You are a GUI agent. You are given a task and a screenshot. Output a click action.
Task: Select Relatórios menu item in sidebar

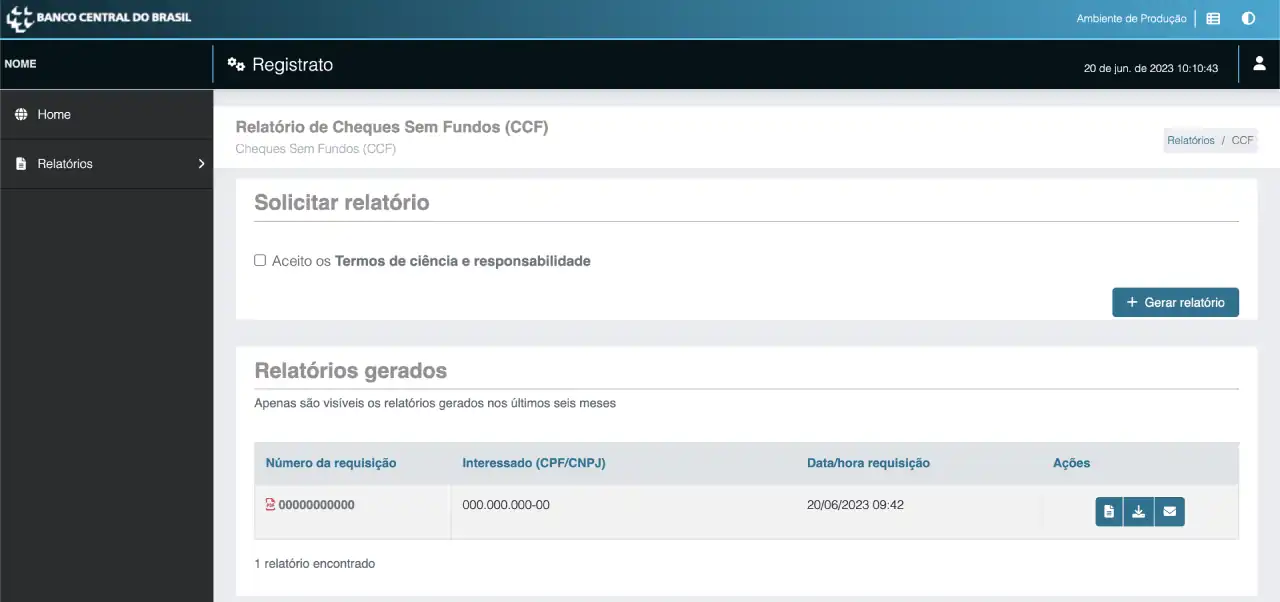point(65,164)
